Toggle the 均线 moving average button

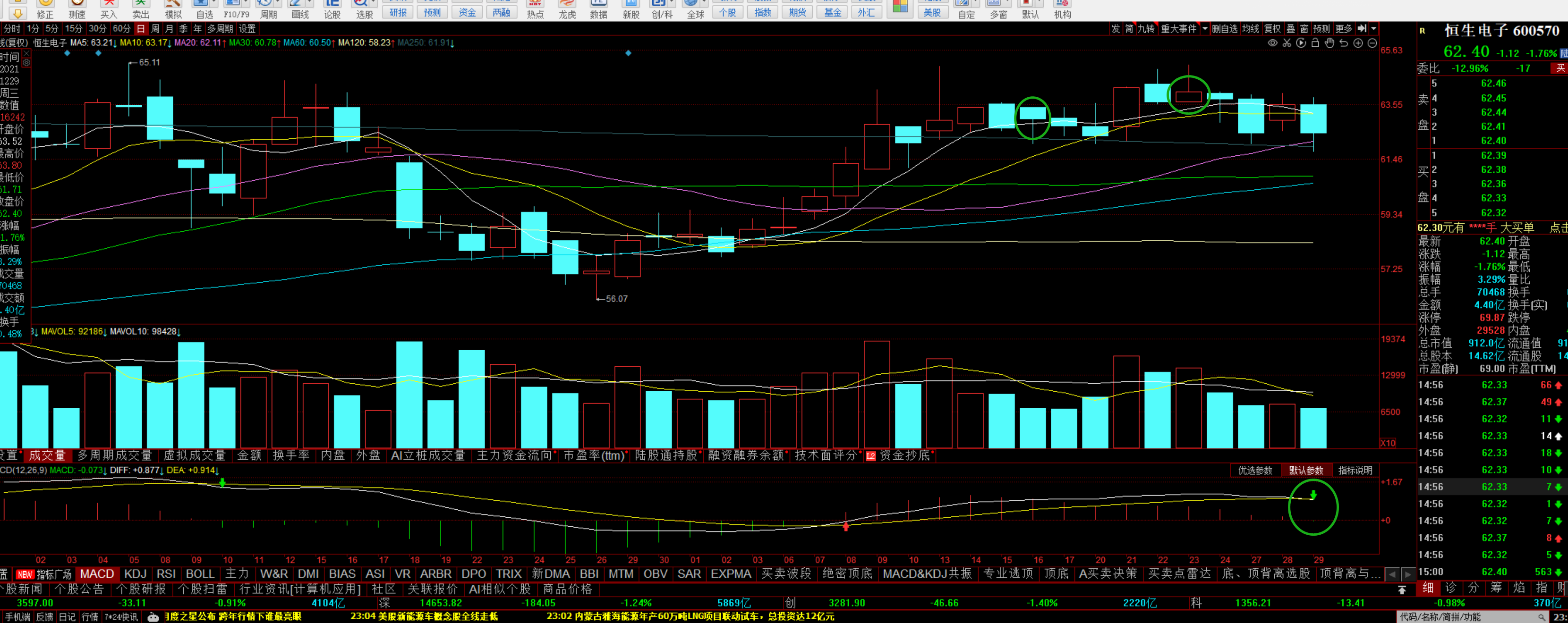[x=1250, y=29]
